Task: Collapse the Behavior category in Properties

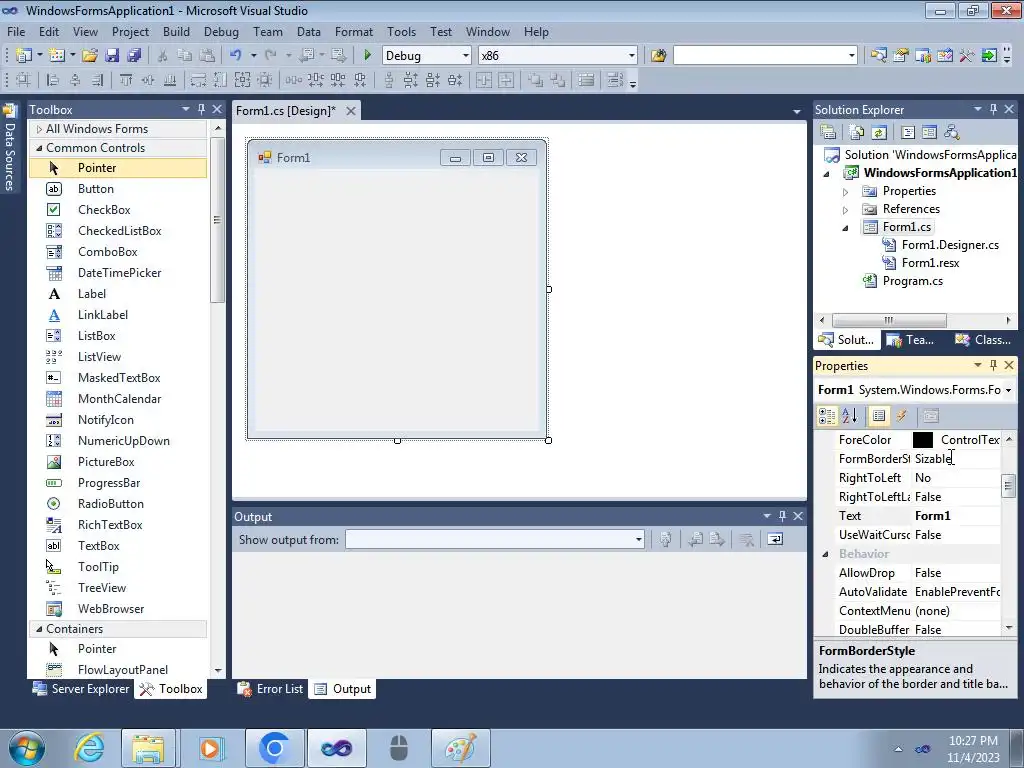Action: pyautogui.click(x=825, y=554)
